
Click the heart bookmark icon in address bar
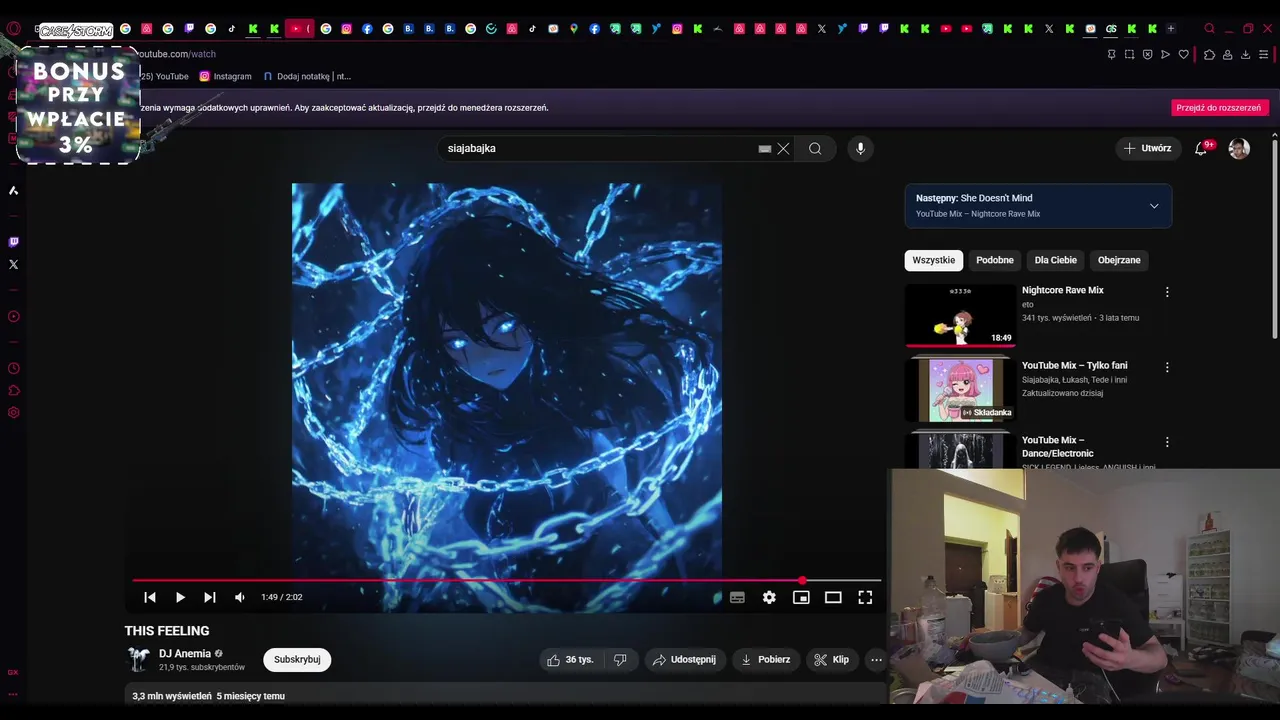pos(1184,54)
